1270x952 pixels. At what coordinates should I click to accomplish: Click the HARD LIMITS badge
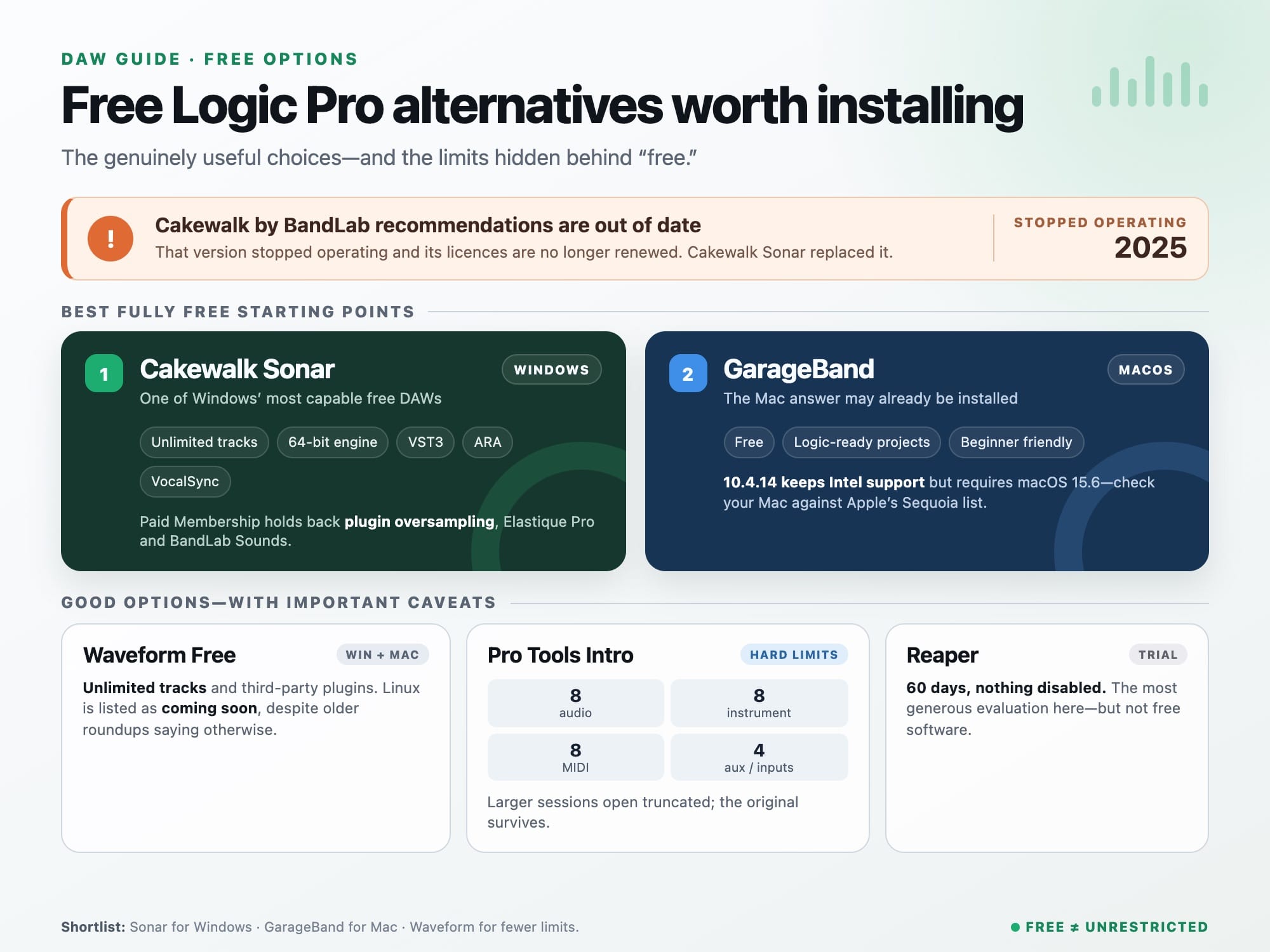(x=794, y=654)
